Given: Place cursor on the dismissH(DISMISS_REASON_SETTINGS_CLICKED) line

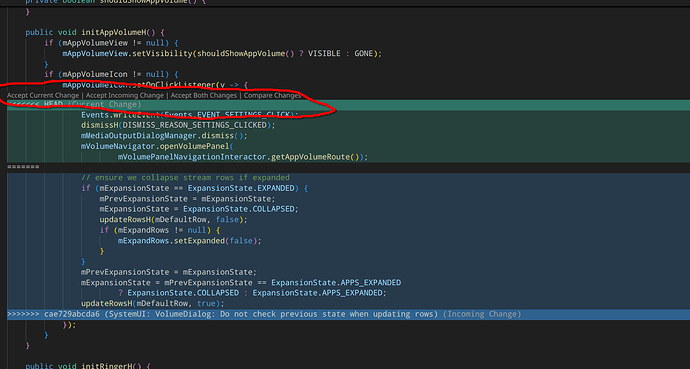Looking at the screenshot, I should click(x=178, y=125).
